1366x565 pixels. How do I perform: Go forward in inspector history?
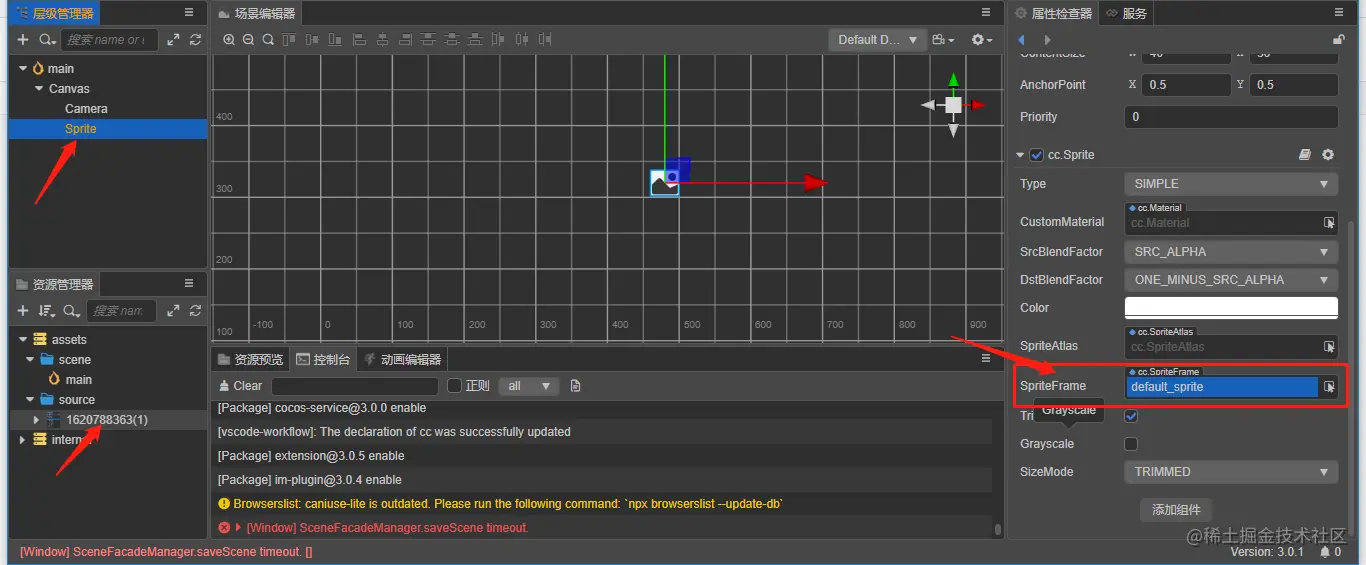(1047, 40)
